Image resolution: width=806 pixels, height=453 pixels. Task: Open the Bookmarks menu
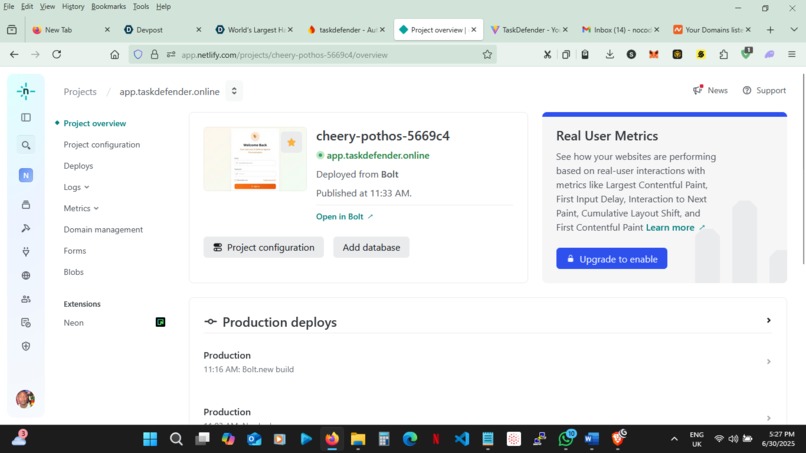tap(108, 7)
